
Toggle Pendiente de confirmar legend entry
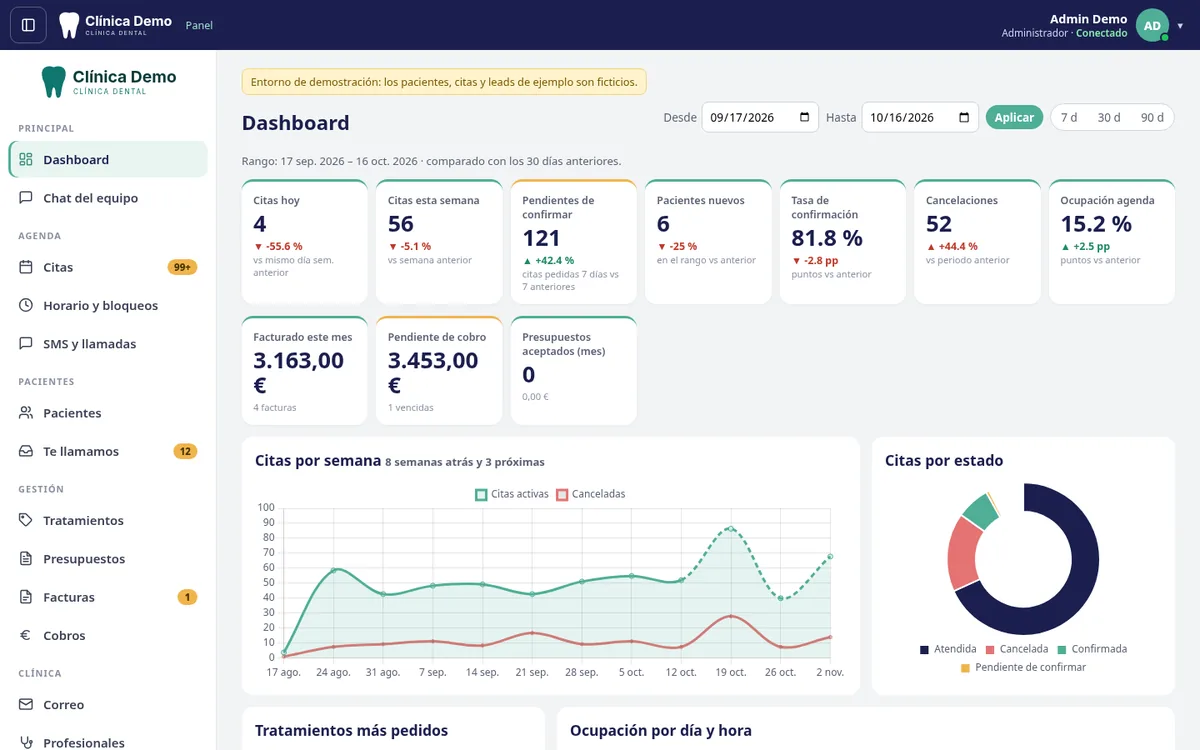[1023, 667]
